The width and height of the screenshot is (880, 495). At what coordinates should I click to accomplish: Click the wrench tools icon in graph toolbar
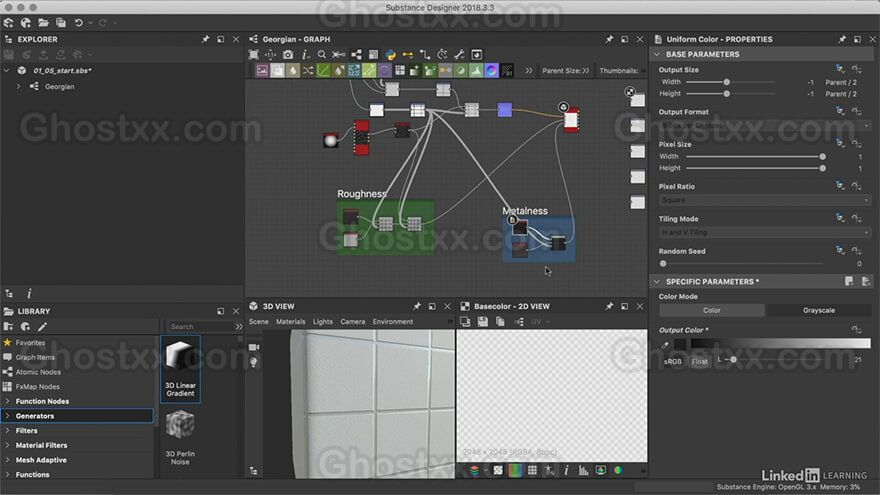click(459, 54)
